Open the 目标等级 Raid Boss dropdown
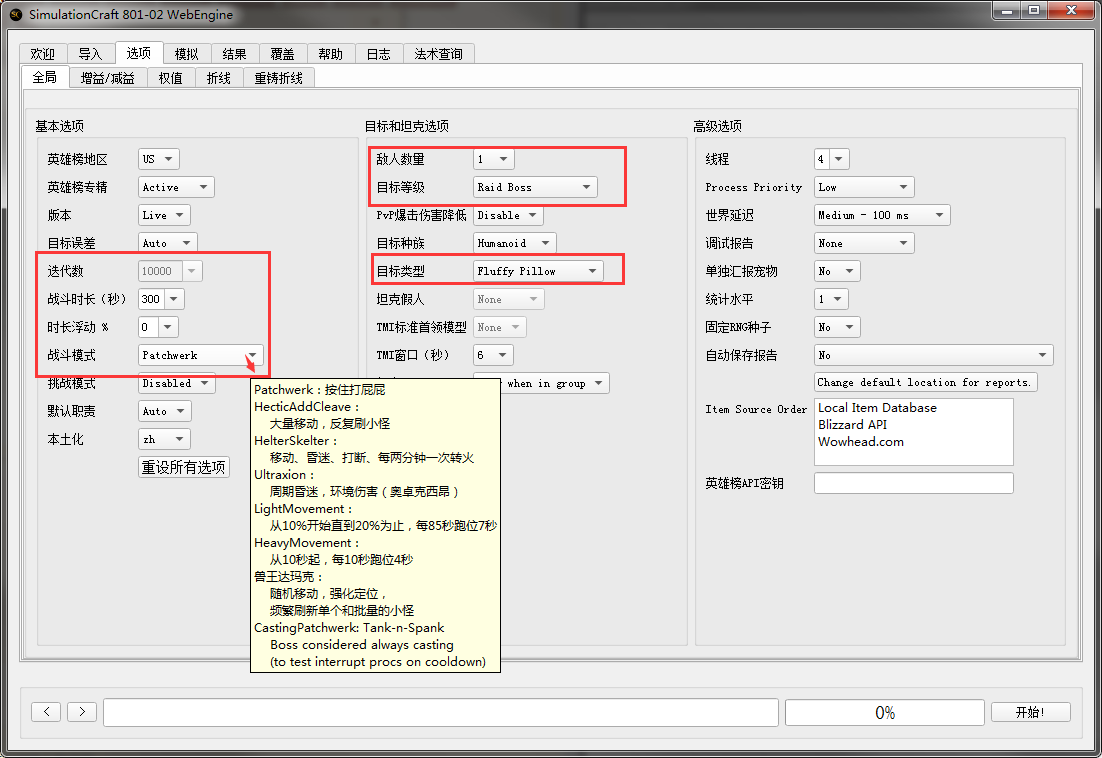Image resolution: width=1102 pixels, height=758 pixels. click(x=535, y=187)
